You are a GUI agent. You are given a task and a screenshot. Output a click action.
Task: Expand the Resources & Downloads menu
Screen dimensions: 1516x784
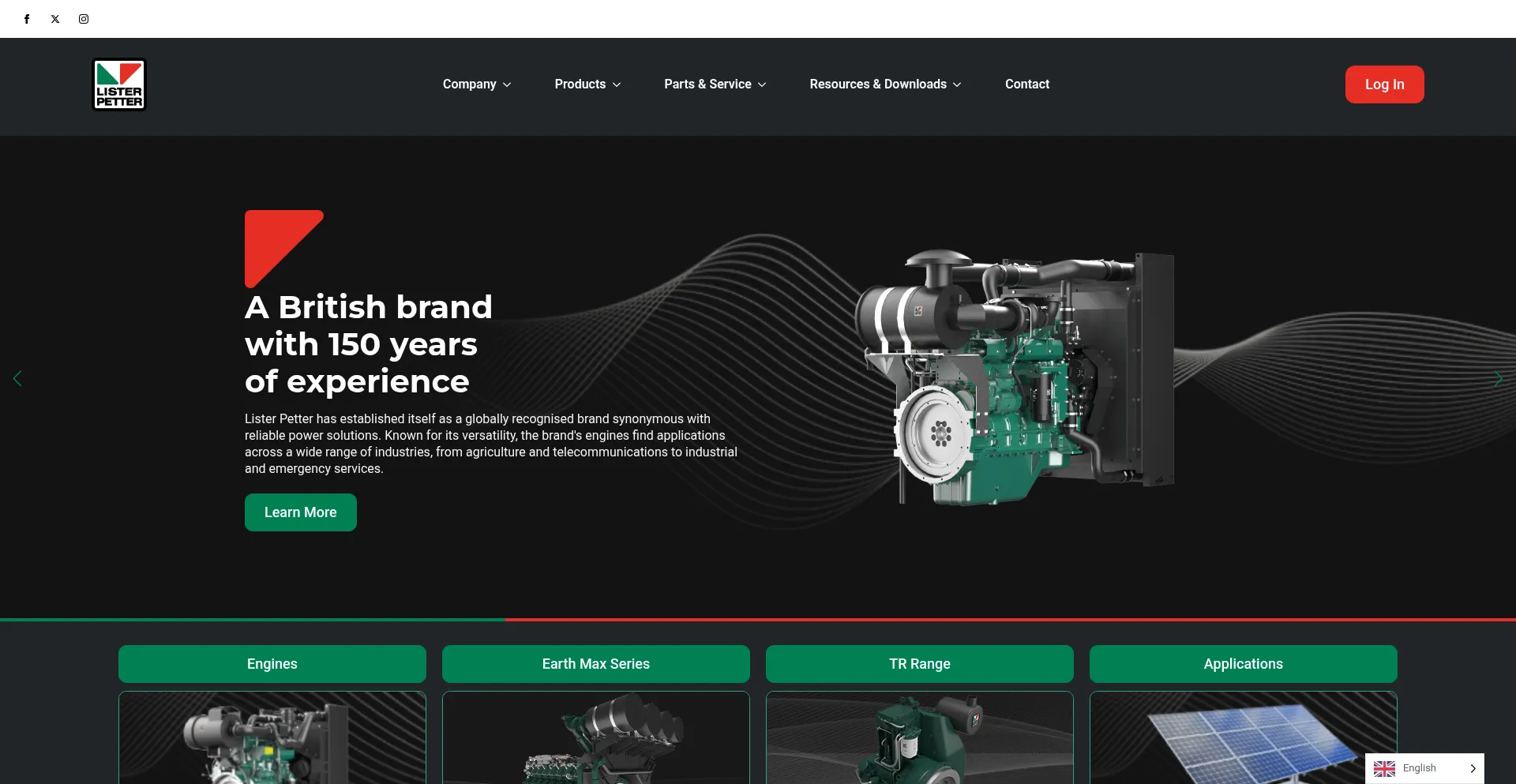point(885,84)
